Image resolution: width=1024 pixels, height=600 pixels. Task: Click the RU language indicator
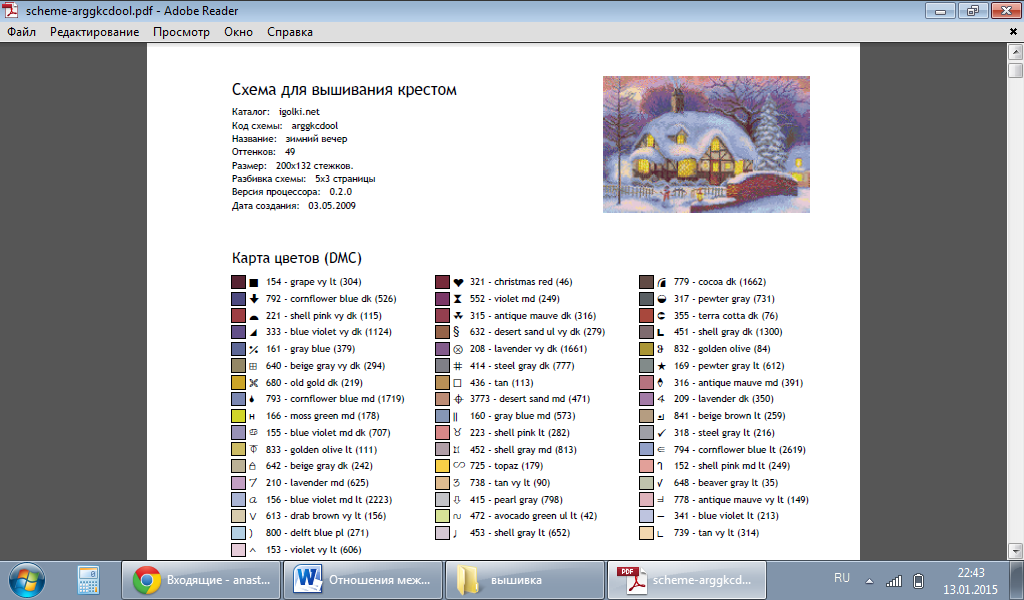point(842,578)
